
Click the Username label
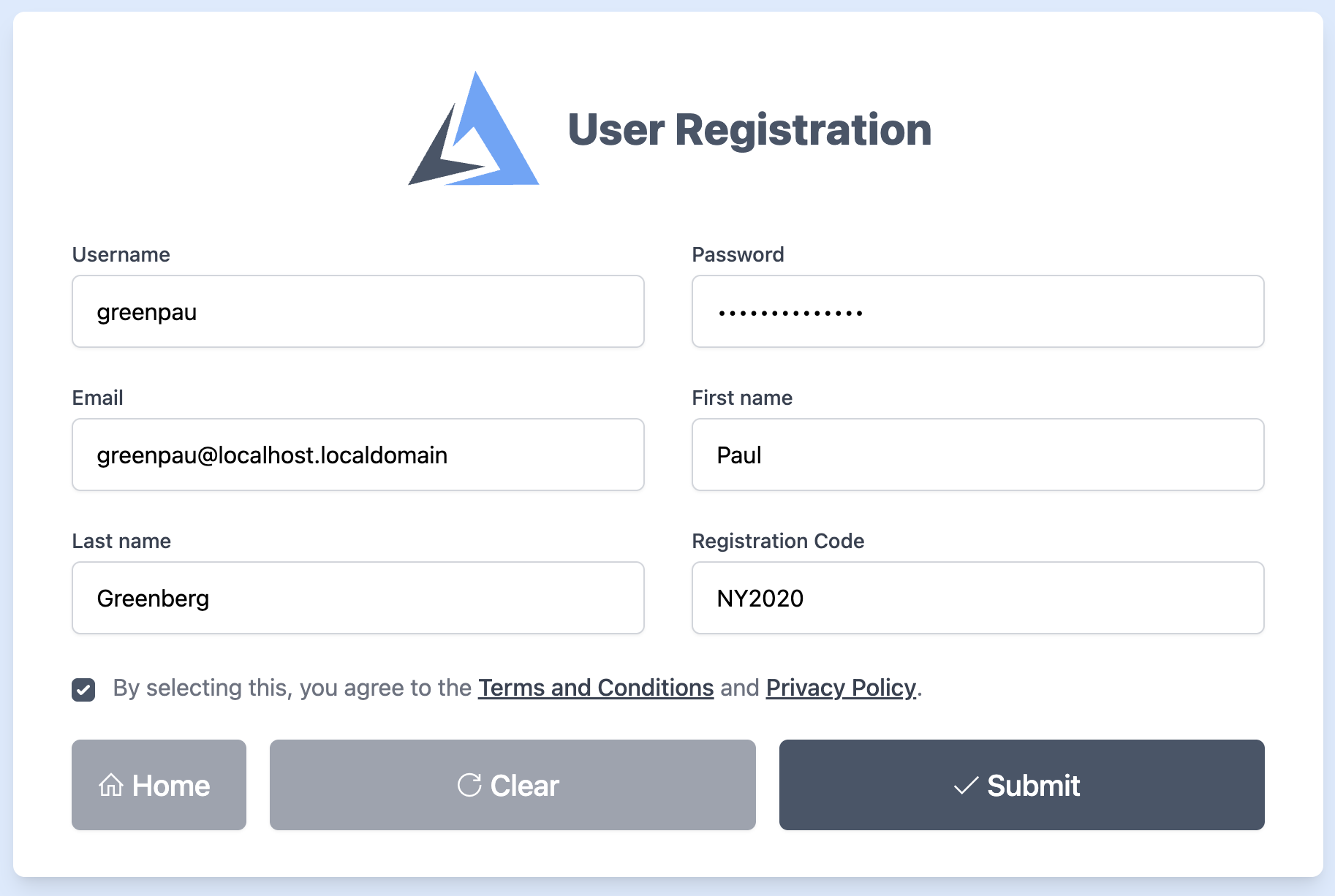[x=121, y=254]
